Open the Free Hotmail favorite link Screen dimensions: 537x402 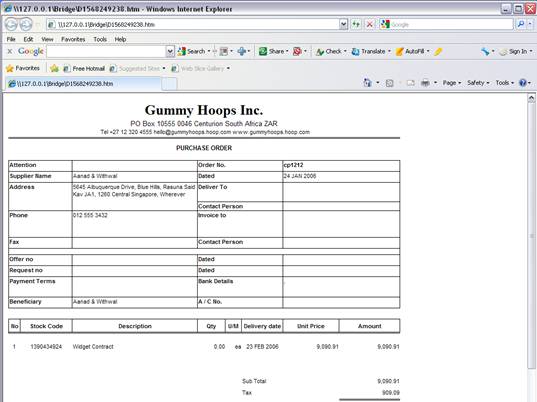click(84, 68)
